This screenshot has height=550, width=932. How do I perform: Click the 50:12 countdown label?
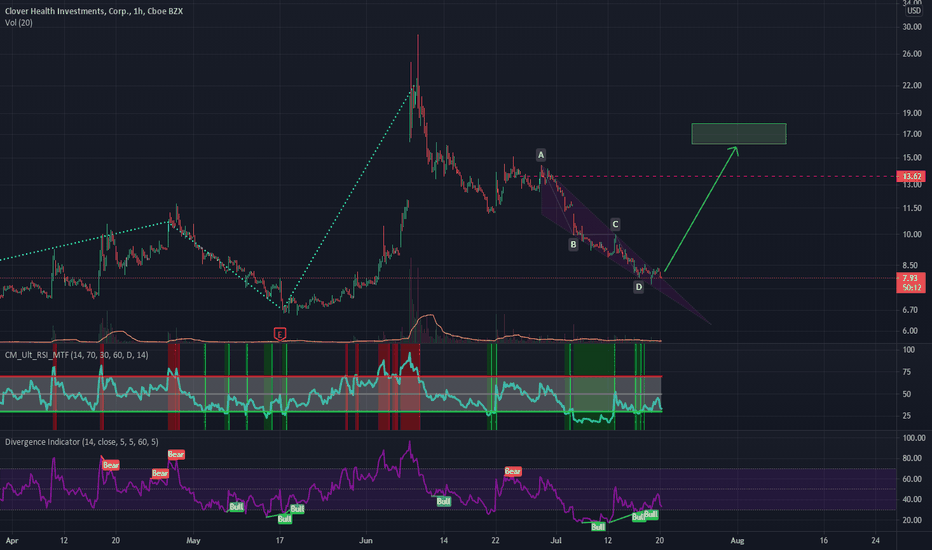pyautogui.click(x=911, y=288)
